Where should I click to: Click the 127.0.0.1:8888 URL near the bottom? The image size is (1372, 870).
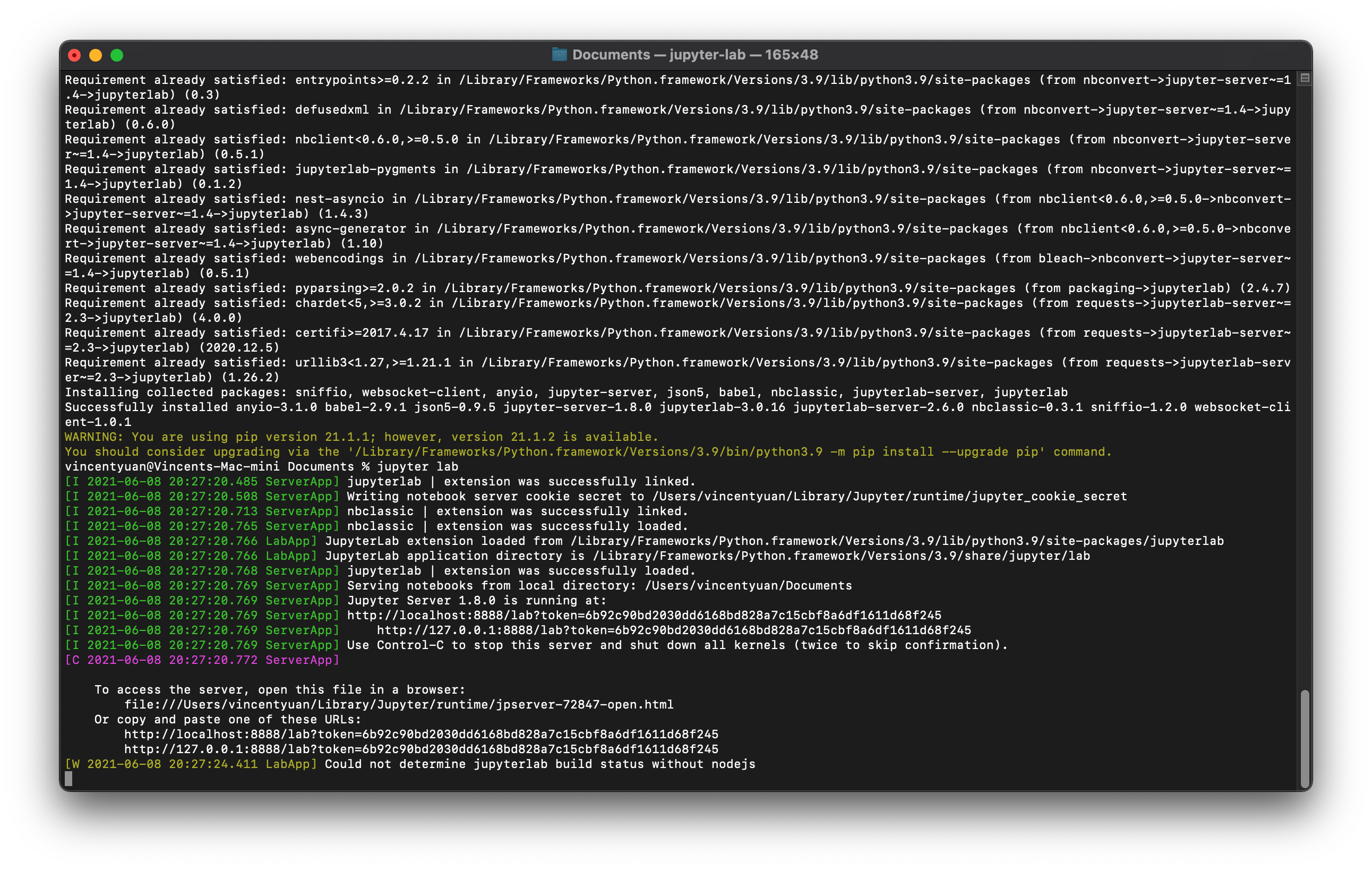click(x=421, y=749)
